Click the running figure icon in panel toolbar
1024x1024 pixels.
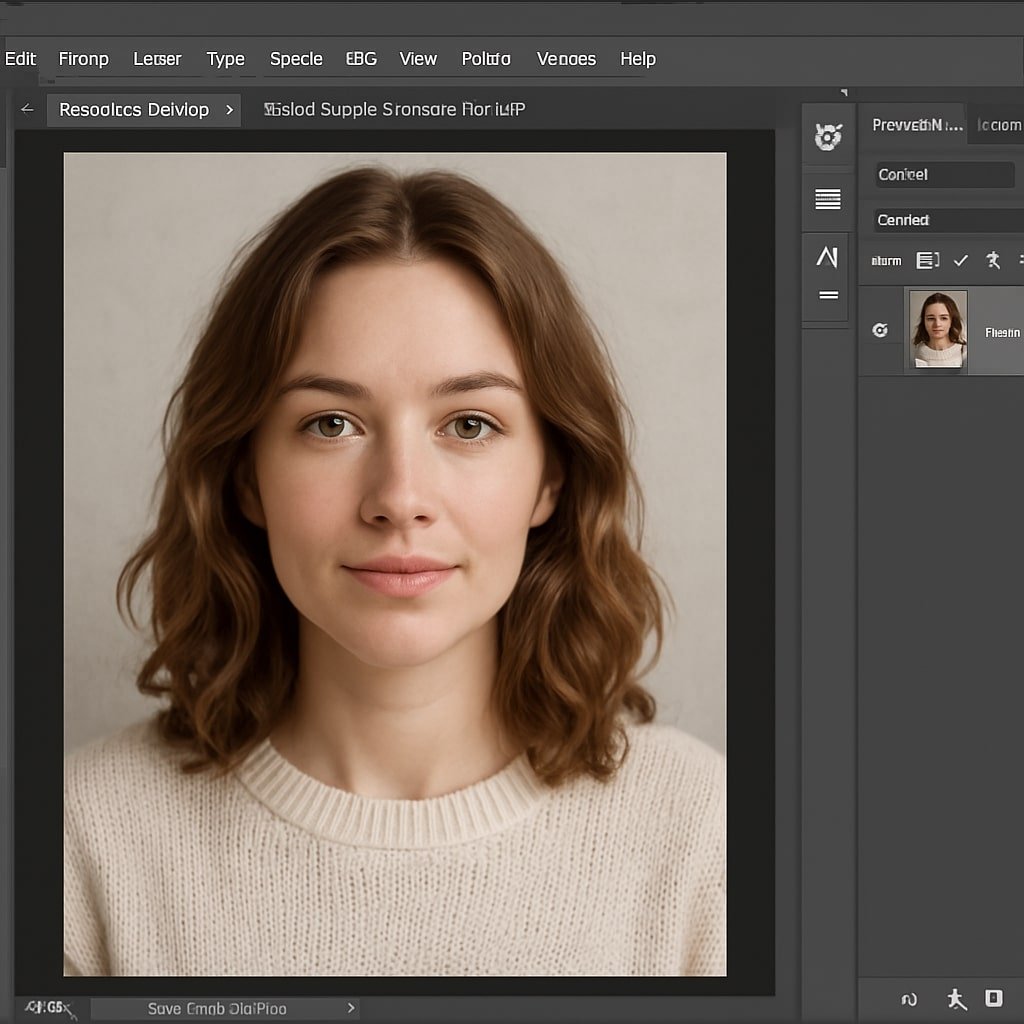(x=993, y=260)
